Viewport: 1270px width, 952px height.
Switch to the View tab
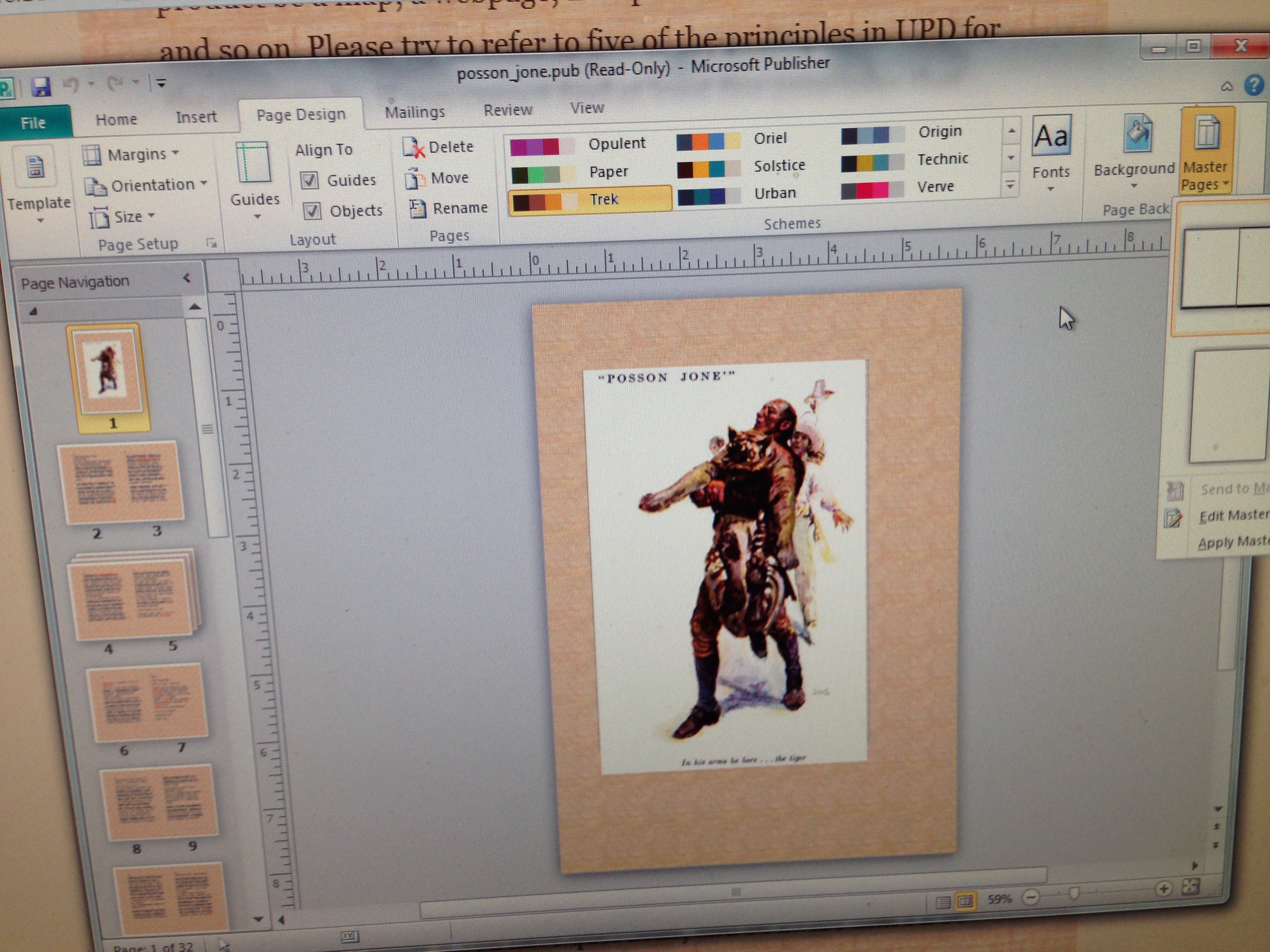(587, 108)
